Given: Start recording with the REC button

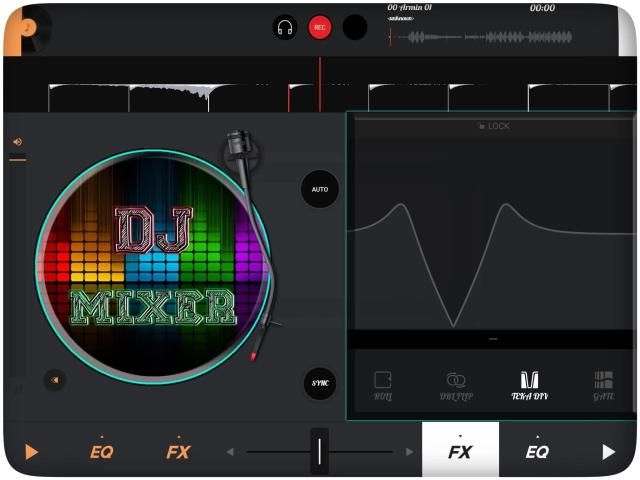Looking at the screenshot, I should 320,27.
